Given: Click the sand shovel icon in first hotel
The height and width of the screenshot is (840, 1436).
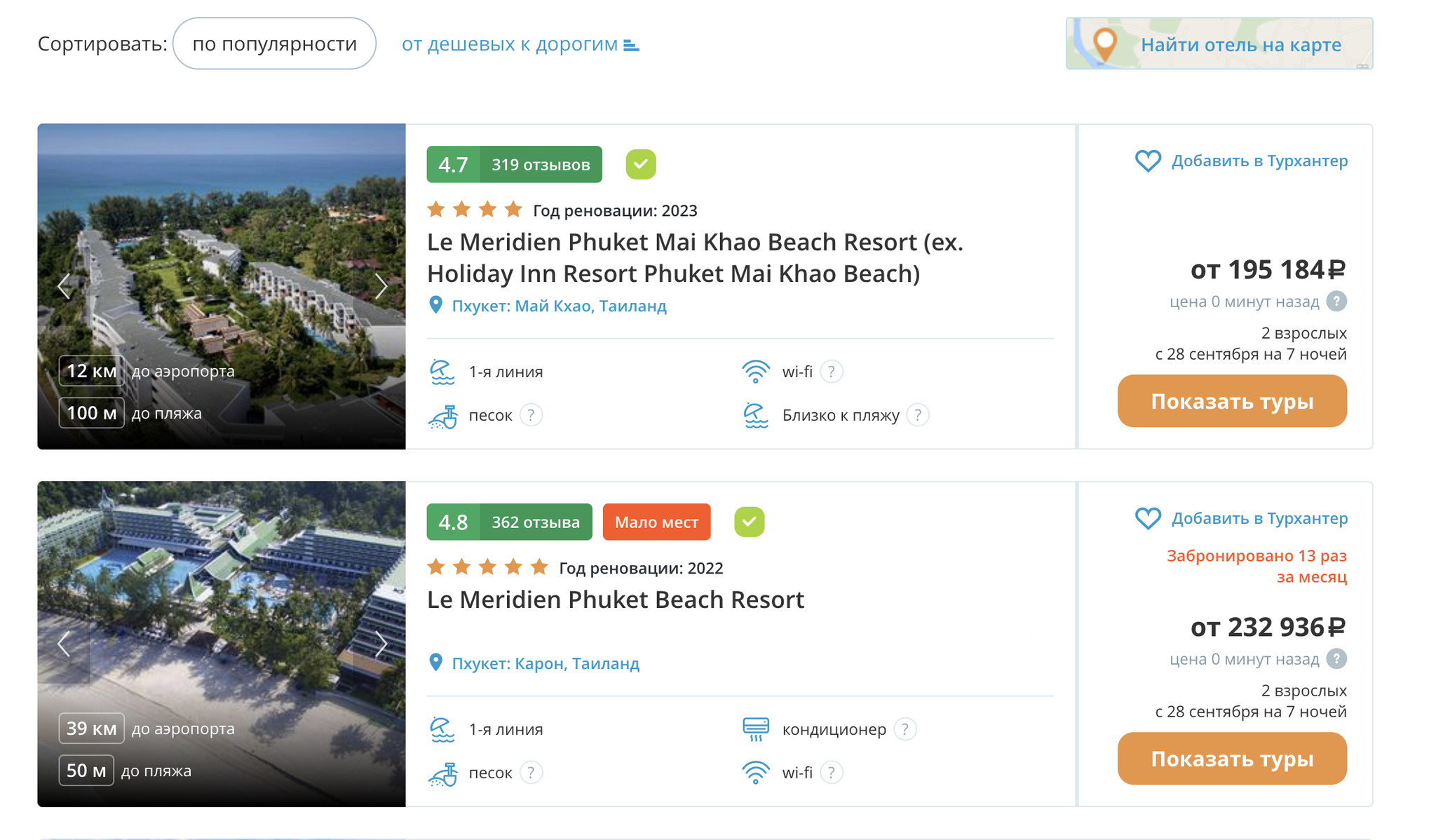Looking at the screenshot, I should point(442,416).
